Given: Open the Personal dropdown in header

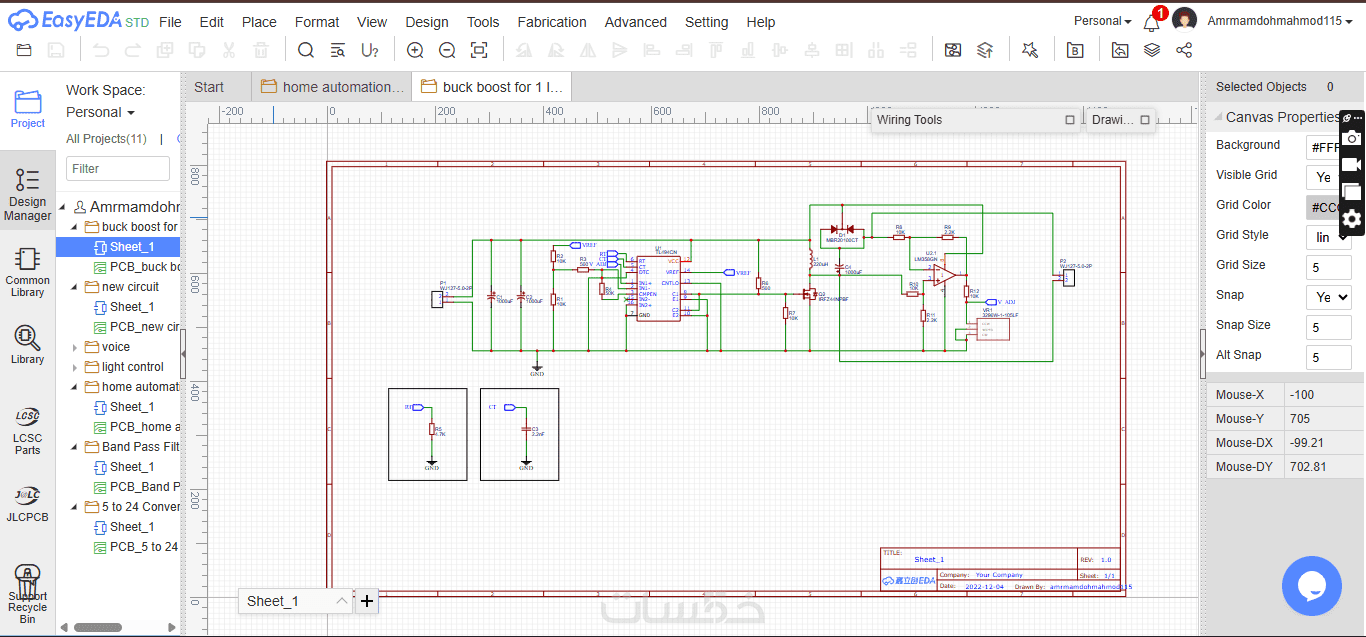Looking at the screenshot, I should 1102,21.
